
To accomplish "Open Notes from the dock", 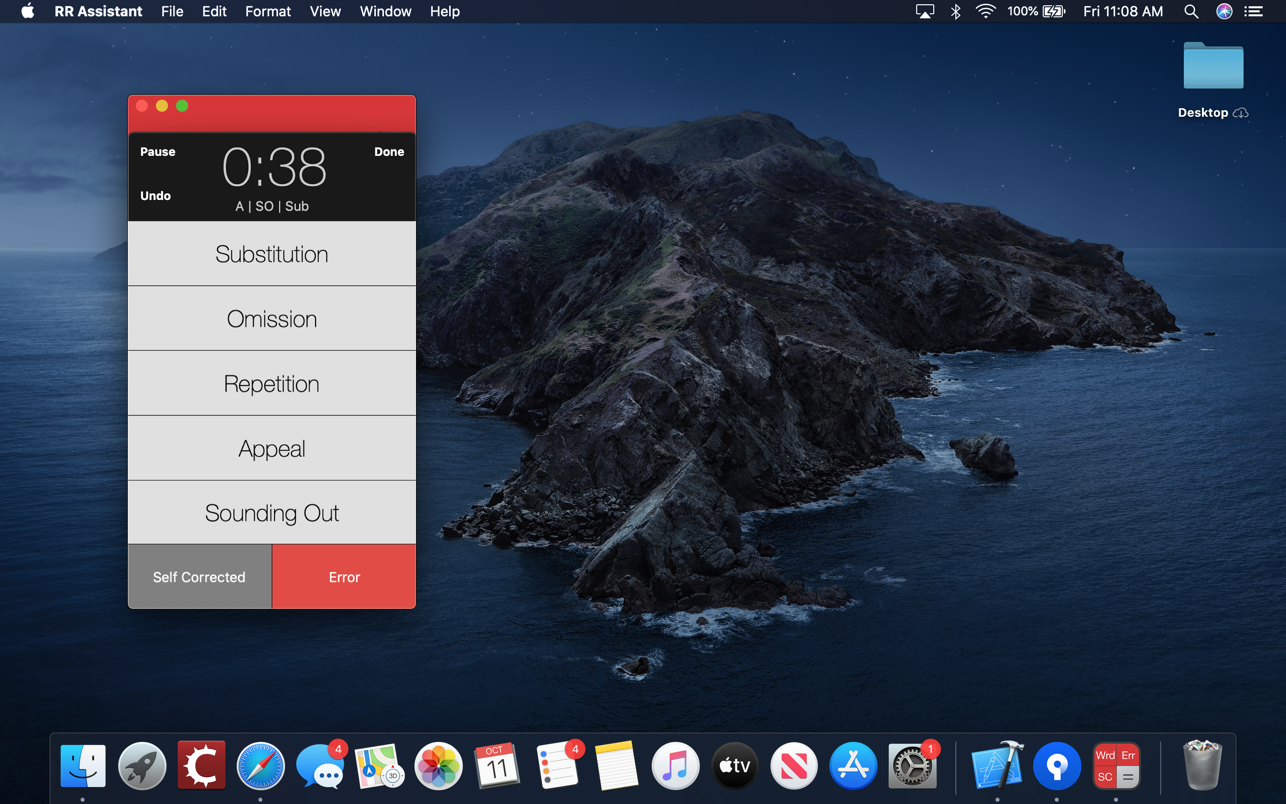I will click(616, 766).
